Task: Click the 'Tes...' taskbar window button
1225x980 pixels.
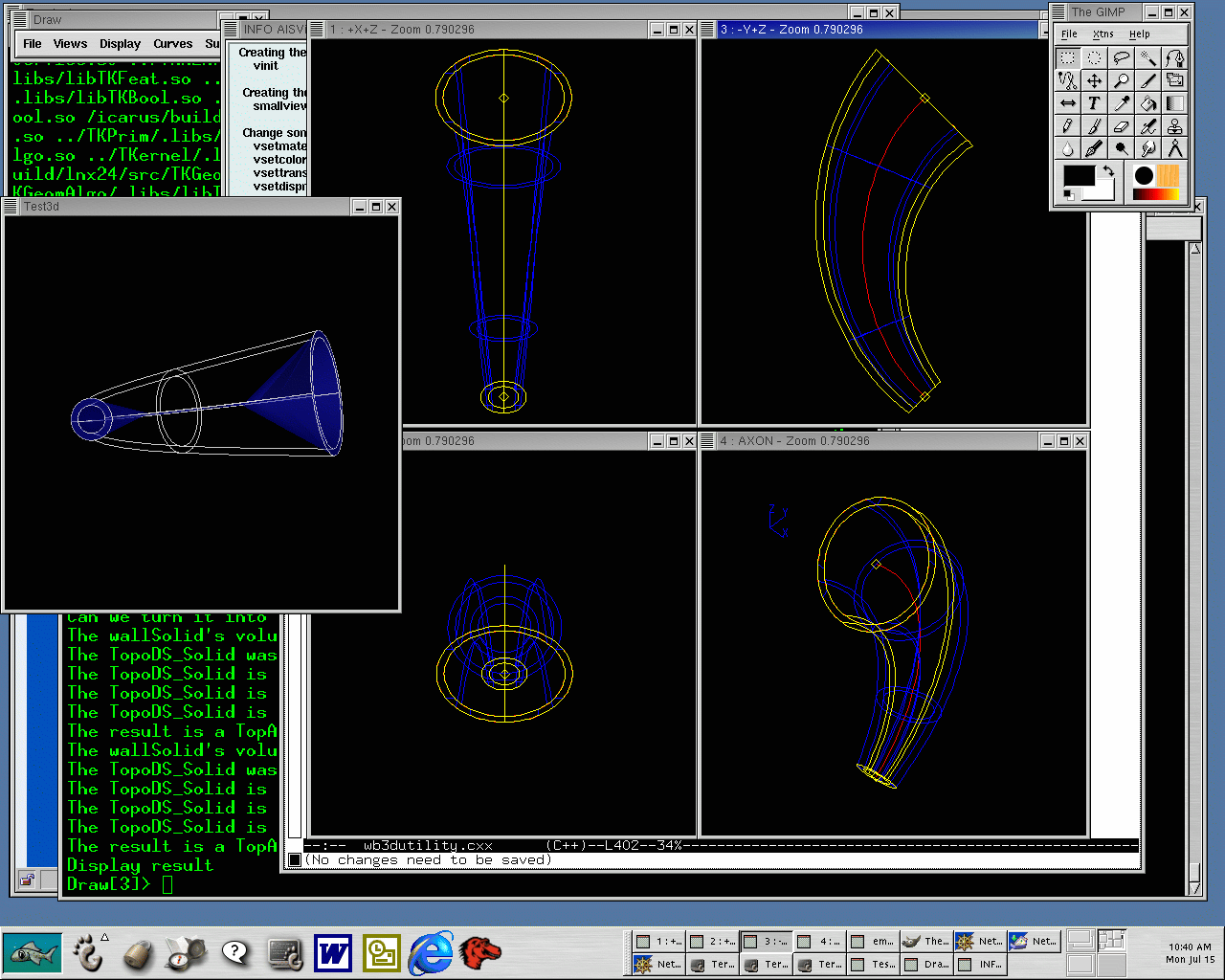Action: [x=872, y=965]
